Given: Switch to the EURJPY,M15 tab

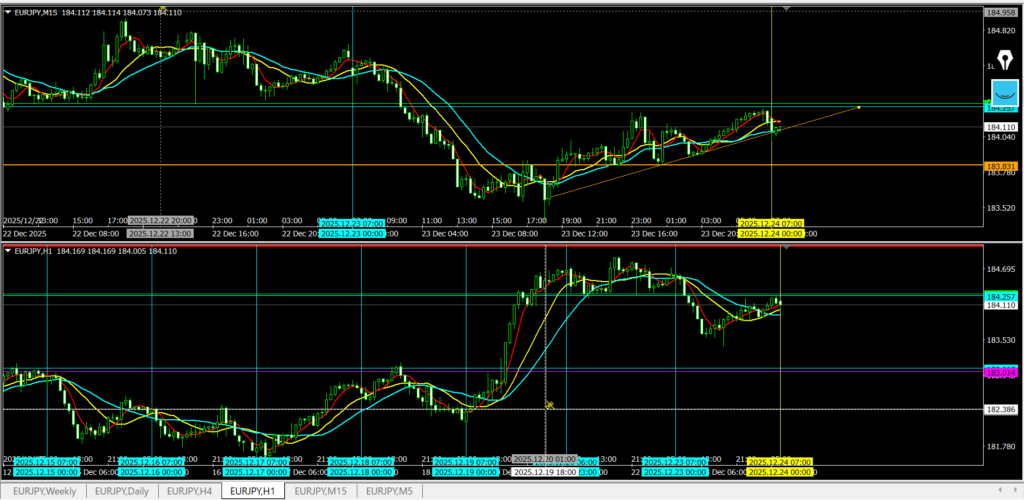Looking at the screenshot, I should coord(322,491).
